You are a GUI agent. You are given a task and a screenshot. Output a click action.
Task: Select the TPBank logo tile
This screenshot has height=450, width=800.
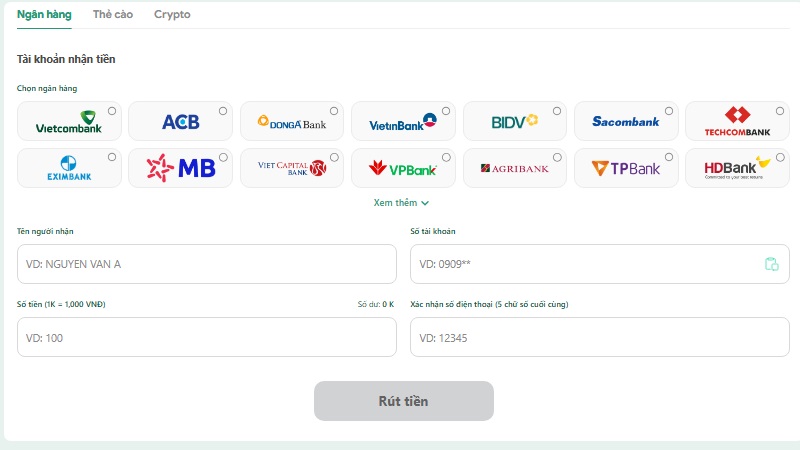[626, 168]
